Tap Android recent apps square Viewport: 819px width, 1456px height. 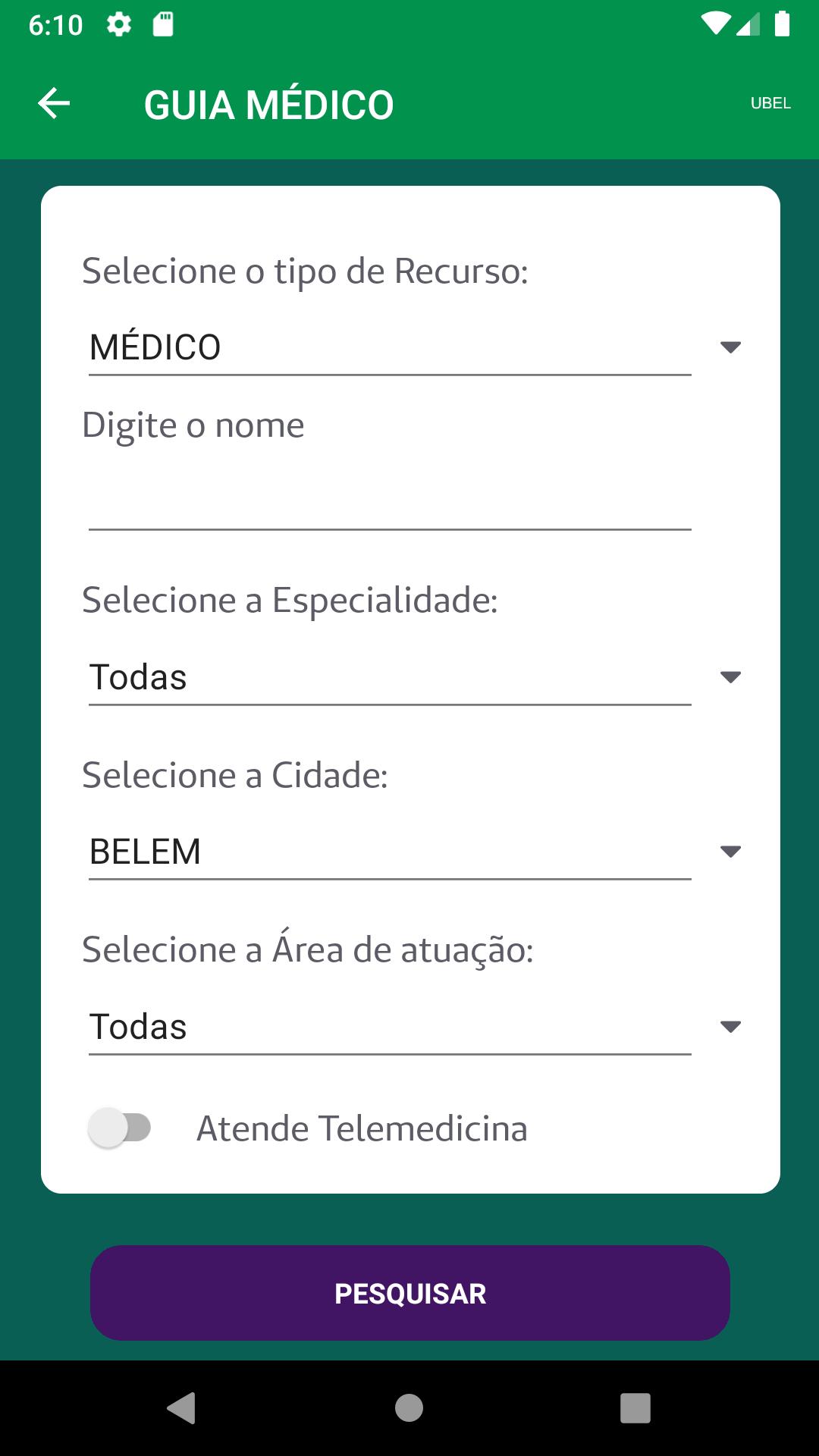pos(635,1408)
